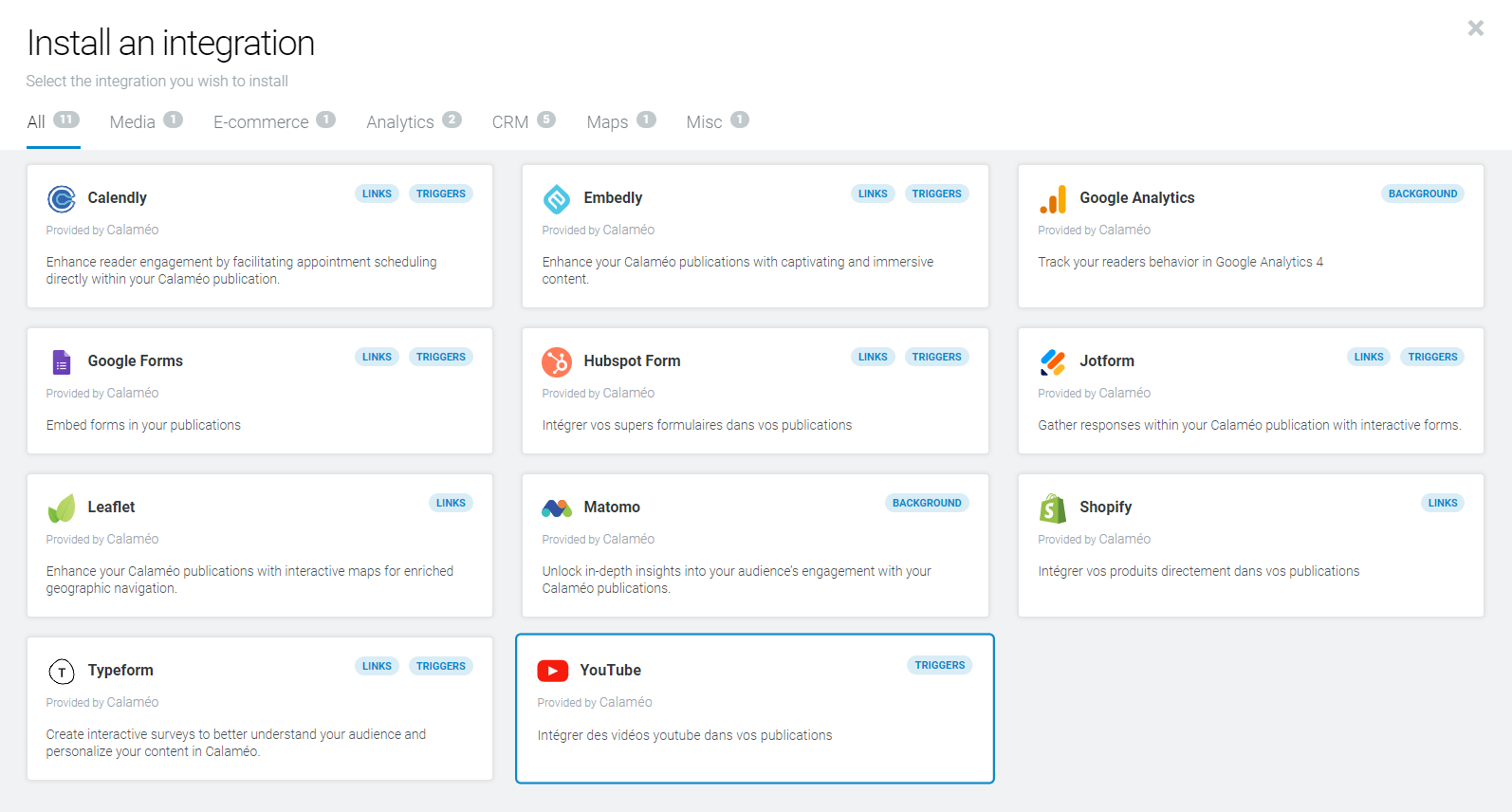Click the Shopify bag icon
Image resolution: width=1512 pixels, height=812 pixels.
tap(1053, 508)
